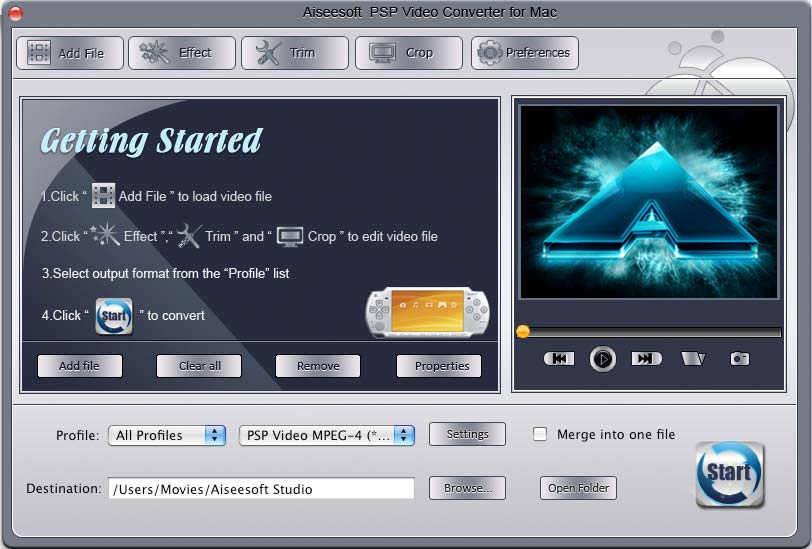Click the Destination path text field
Viewport: 812px width, 549px height.
tap(261, 489)
